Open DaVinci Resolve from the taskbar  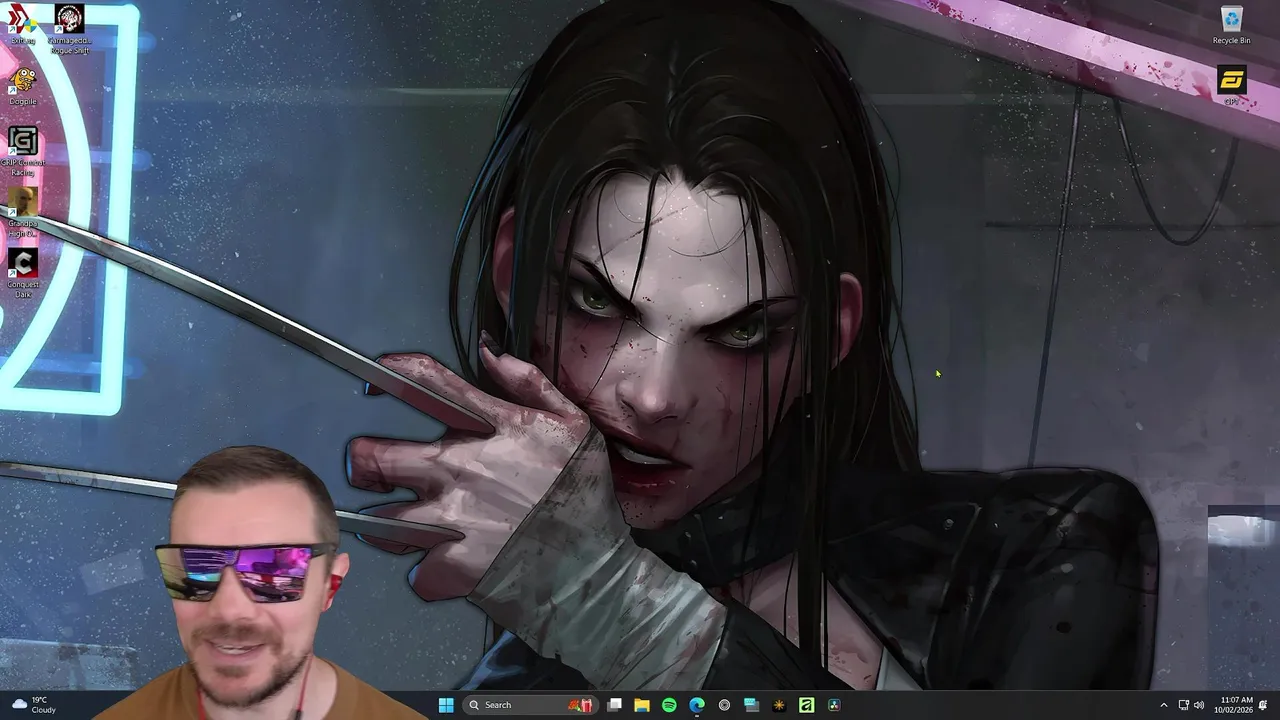click(834, 705)
